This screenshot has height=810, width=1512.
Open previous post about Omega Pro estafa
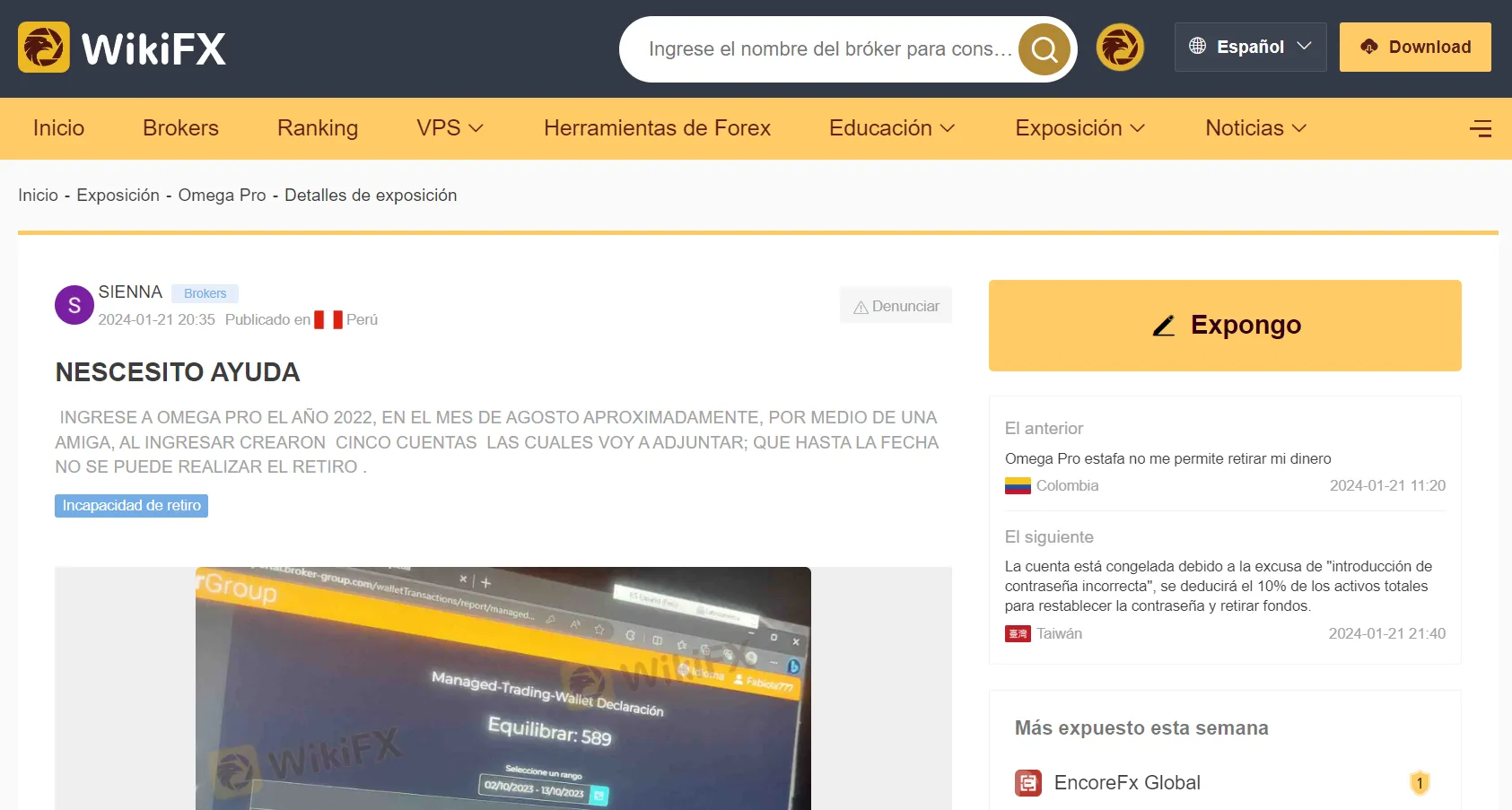pos(1168,458)
